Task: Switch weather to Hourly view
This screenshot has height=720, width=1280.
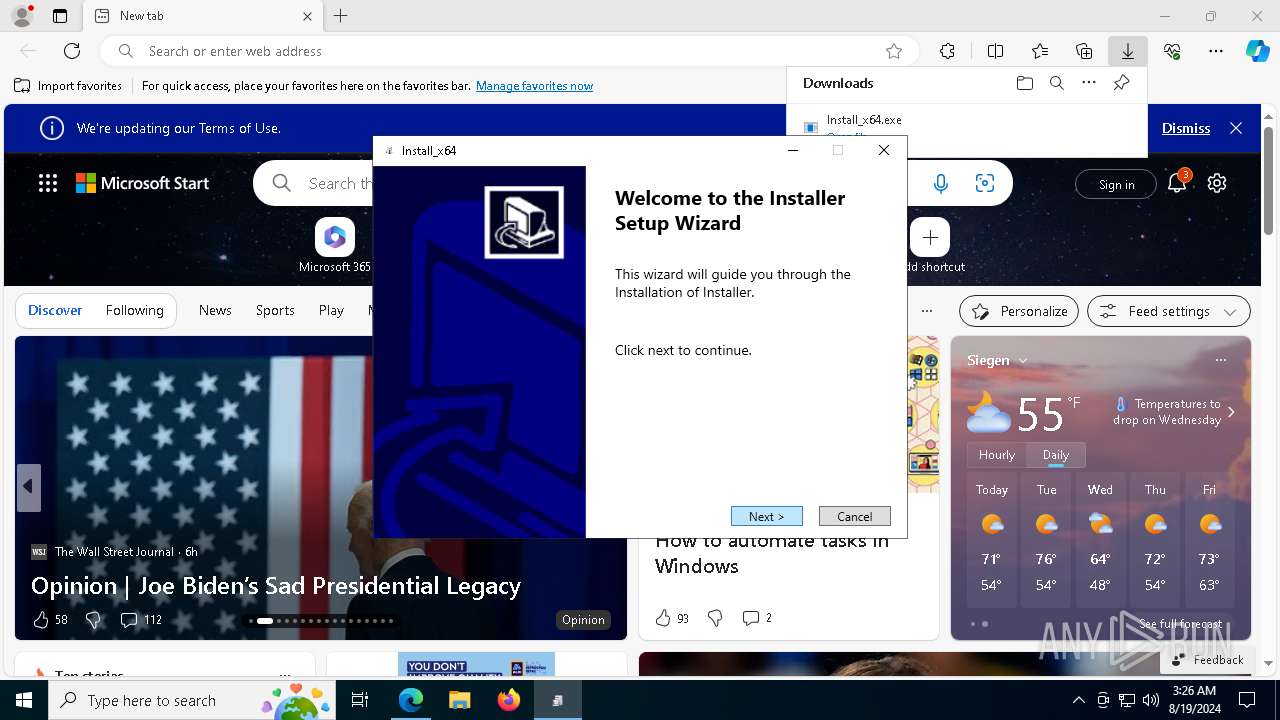Action: [x=997, y=454]
